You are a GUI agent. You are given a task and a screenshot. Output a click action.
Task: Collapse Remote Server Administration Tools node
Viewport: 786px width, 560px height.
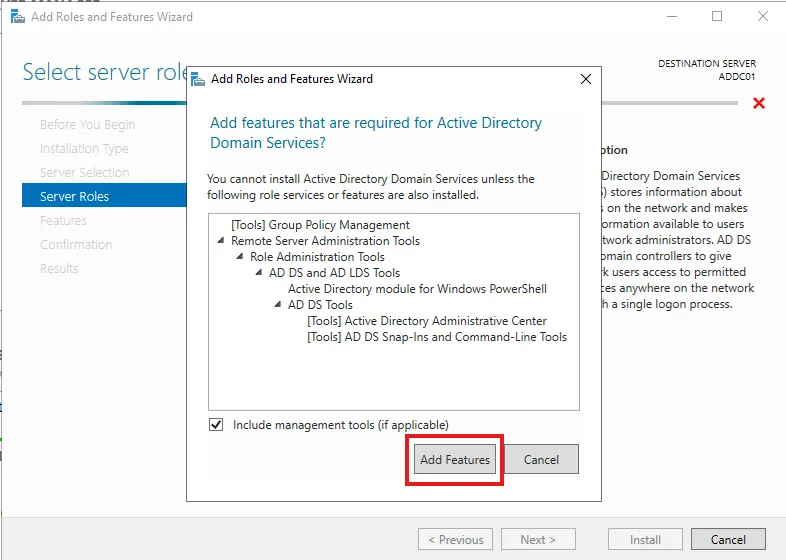click(221, 241)
